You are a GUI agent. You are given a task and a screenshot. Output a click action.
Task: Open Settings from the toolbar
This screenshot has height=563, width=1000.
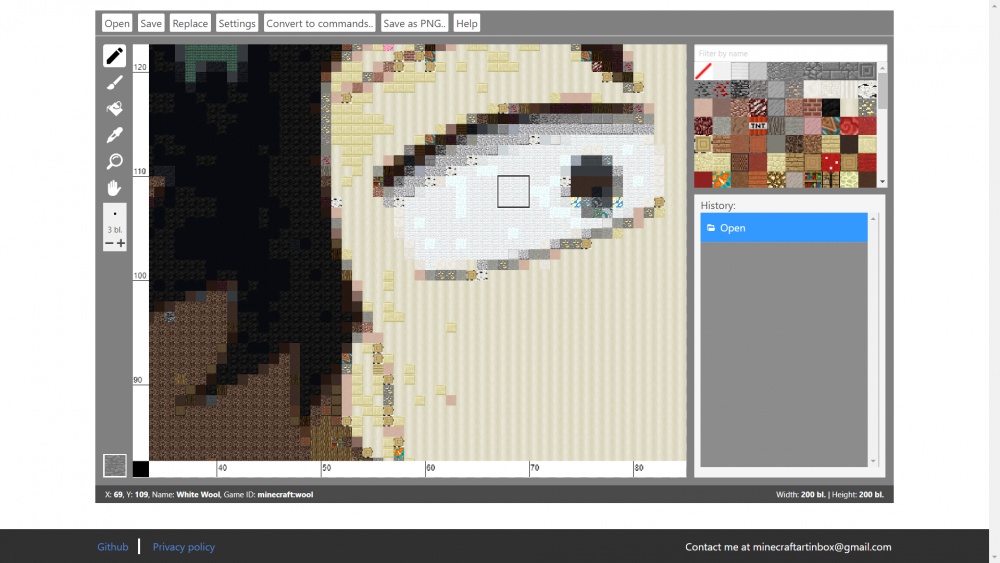click(237, 24)
